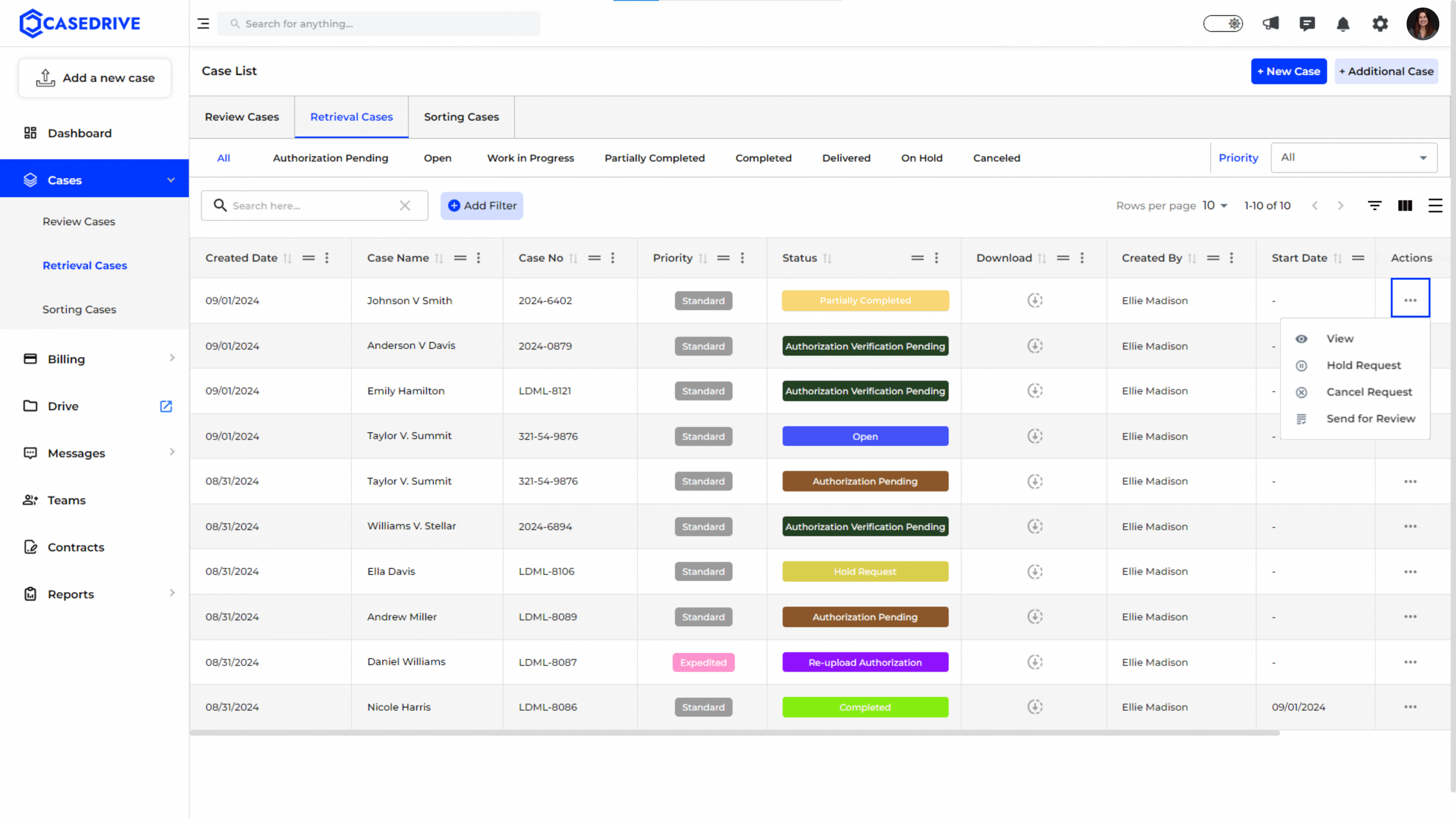Download Daniel Williams case files
Viewport: 1456px width, 819px height.
tap(1034, 662)
